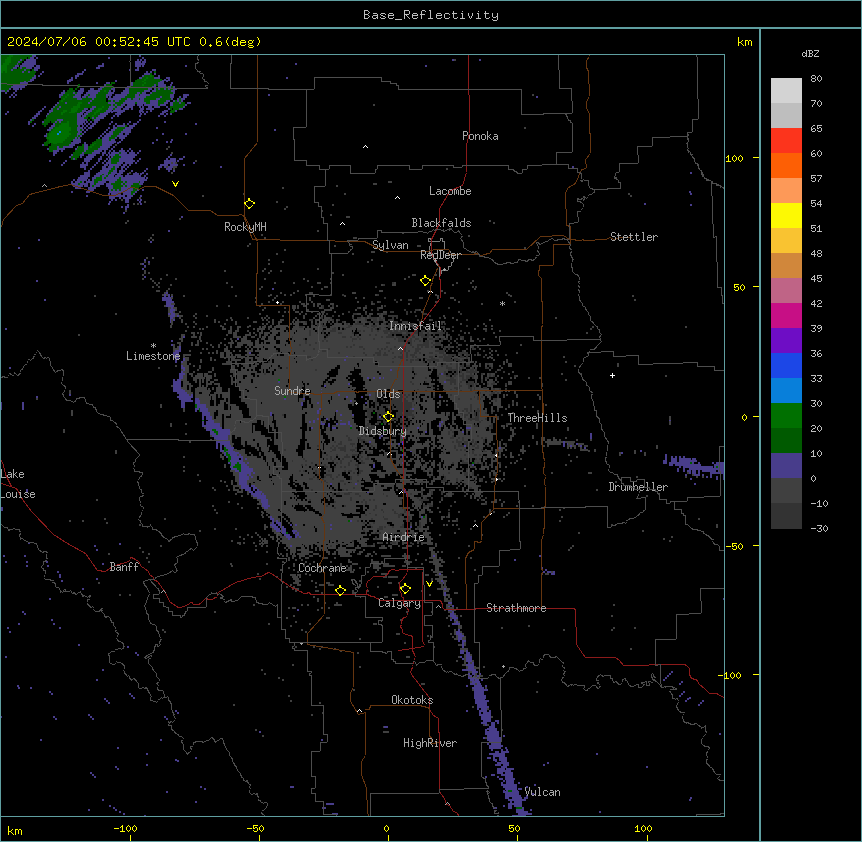Choose the slate purple 0-10 dBZ swatch
Image resolution: width=862 pixels, height=842 pixels.
(786, 466)
